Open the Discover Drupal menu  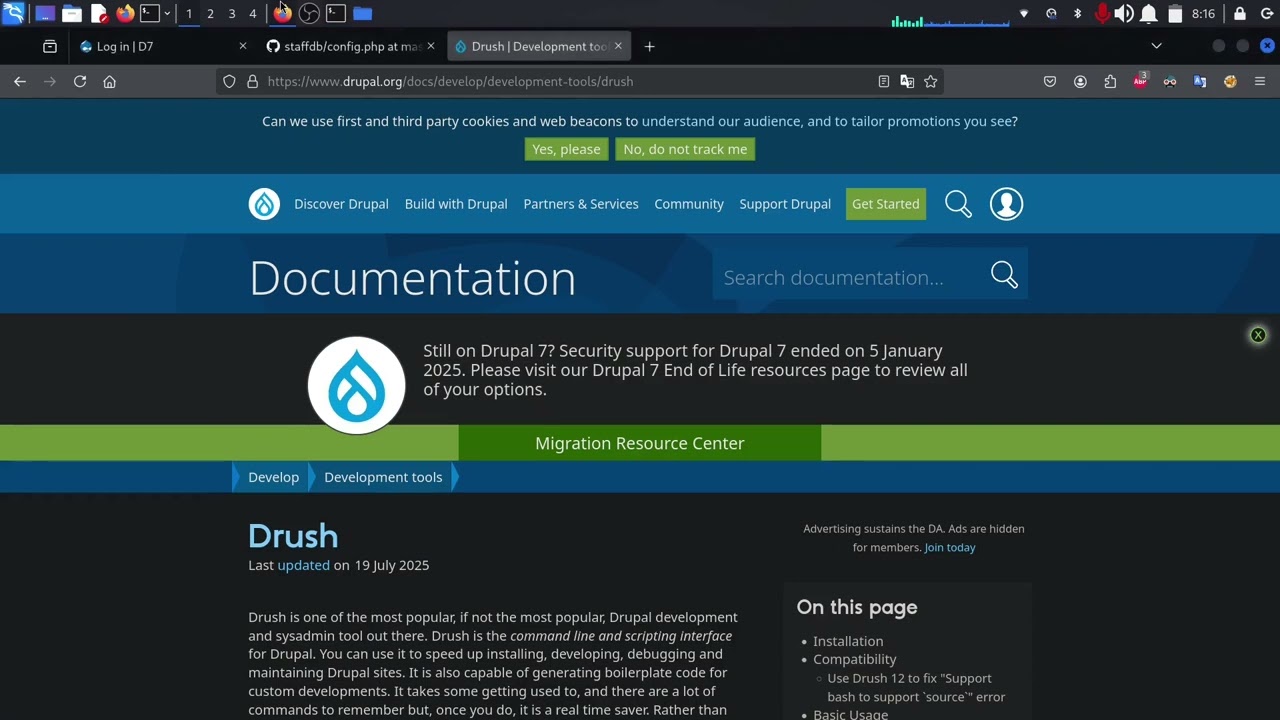coord(341,204)
